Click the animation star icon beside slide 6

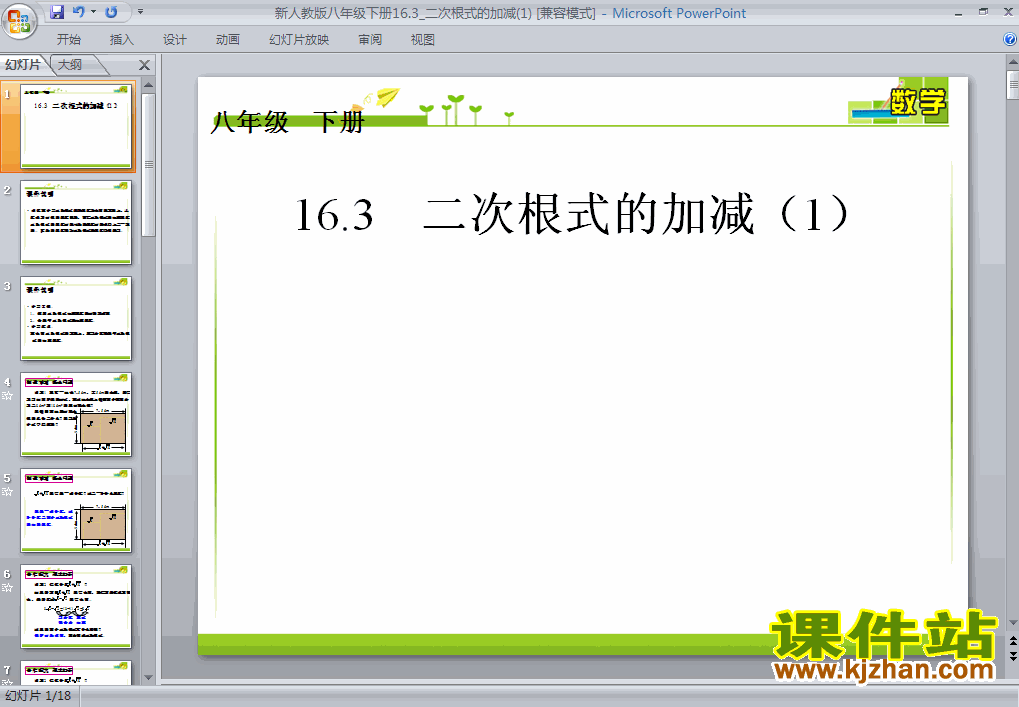[x=8, y=588]
